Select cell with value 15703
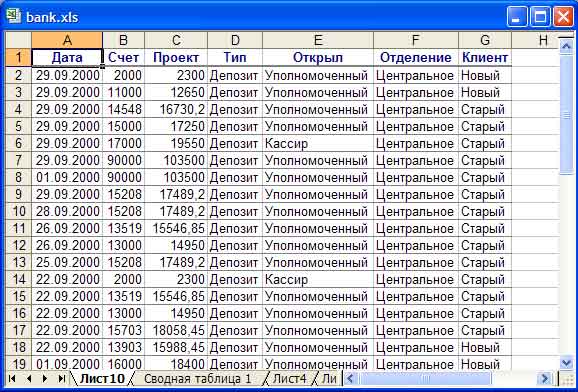Image resolution: width=578 pixels, height=392 pixels. pyautogui.click(x=123, y=330)
